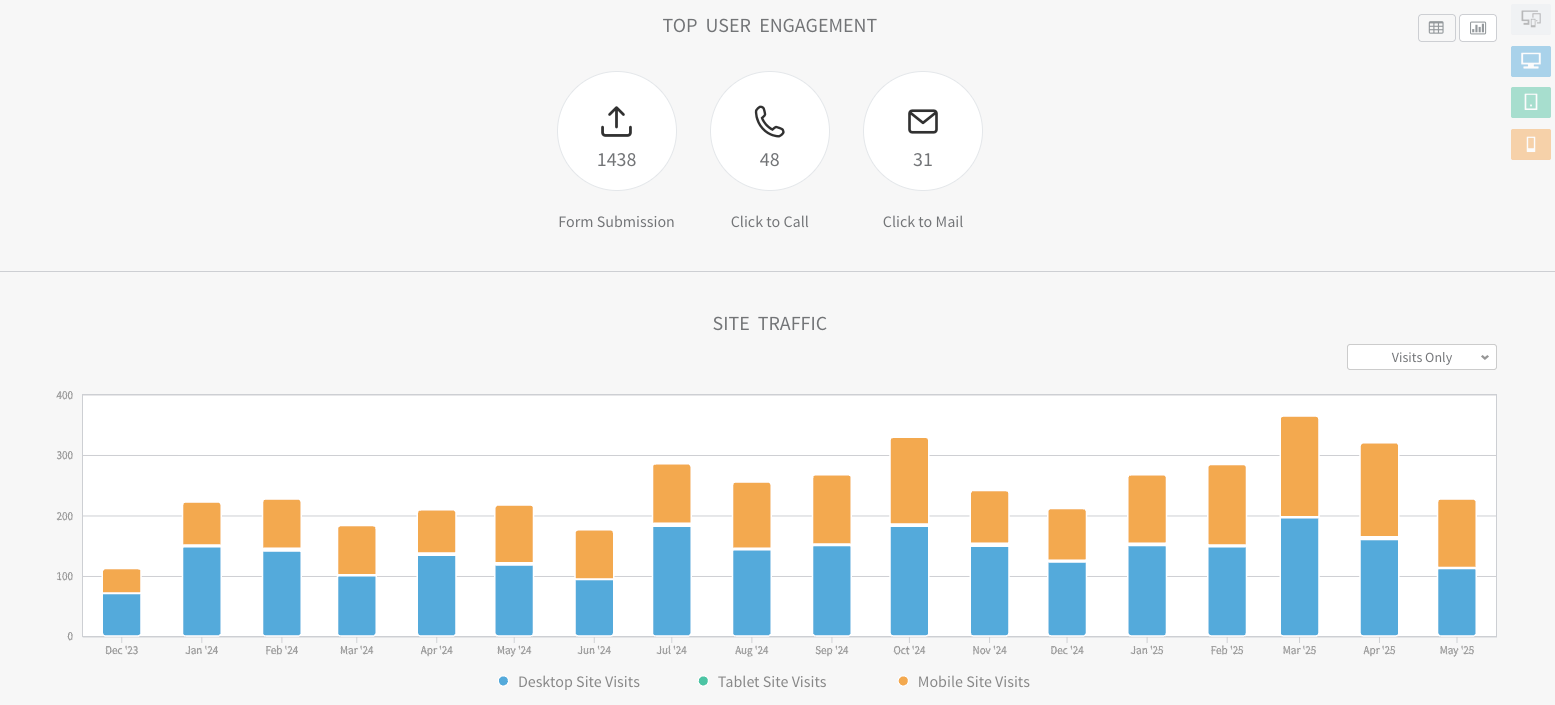Click the Form Submission label
The height and width of the screenshot is (705, 1555).
click(616, 222)
